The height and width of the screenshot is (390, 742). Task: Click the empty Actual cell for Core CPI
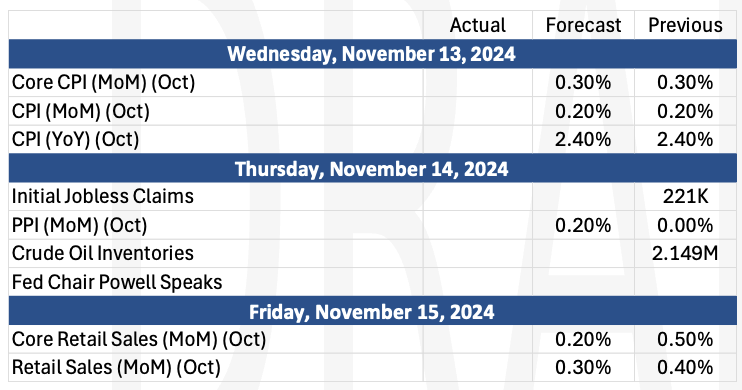click(477, 83)
